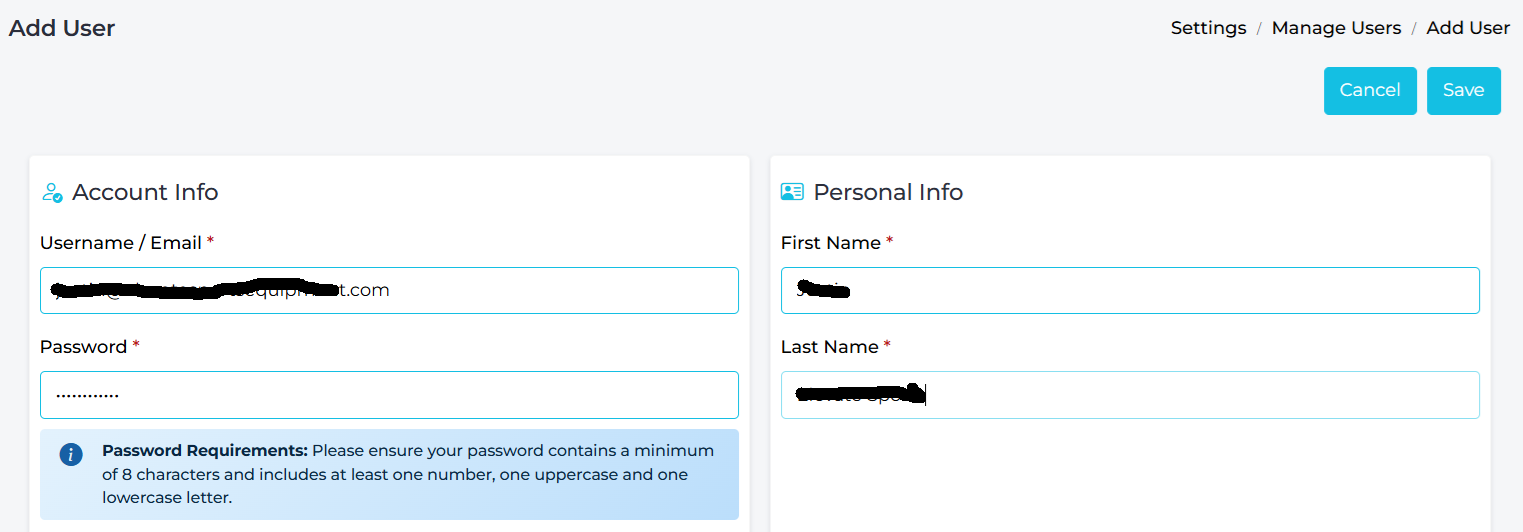The width and height of the screenshot is (1523, 532).
Task: Click the Last Name label
Action: [829, 347]
